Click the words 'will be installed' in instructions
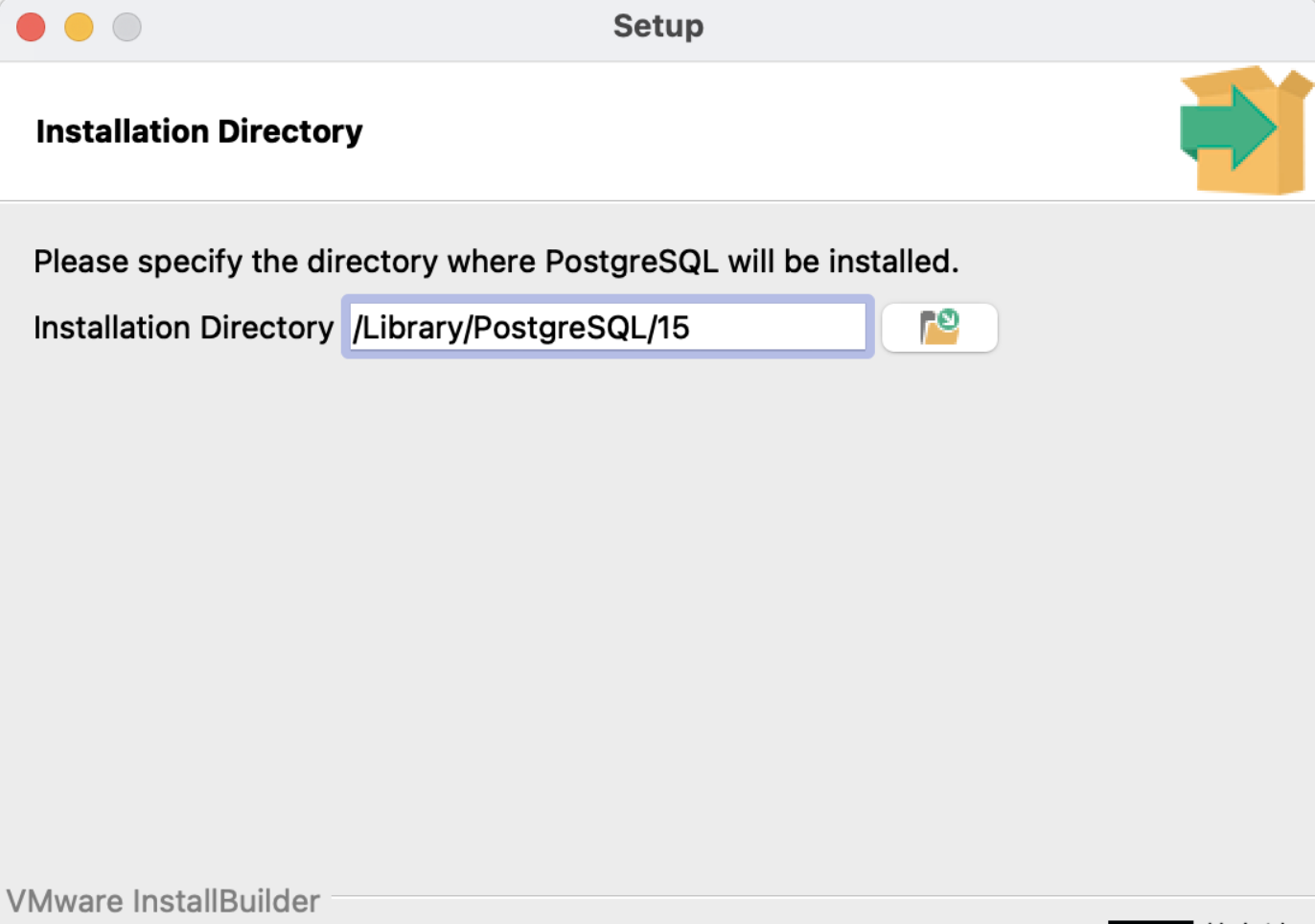 click(842, 262)
